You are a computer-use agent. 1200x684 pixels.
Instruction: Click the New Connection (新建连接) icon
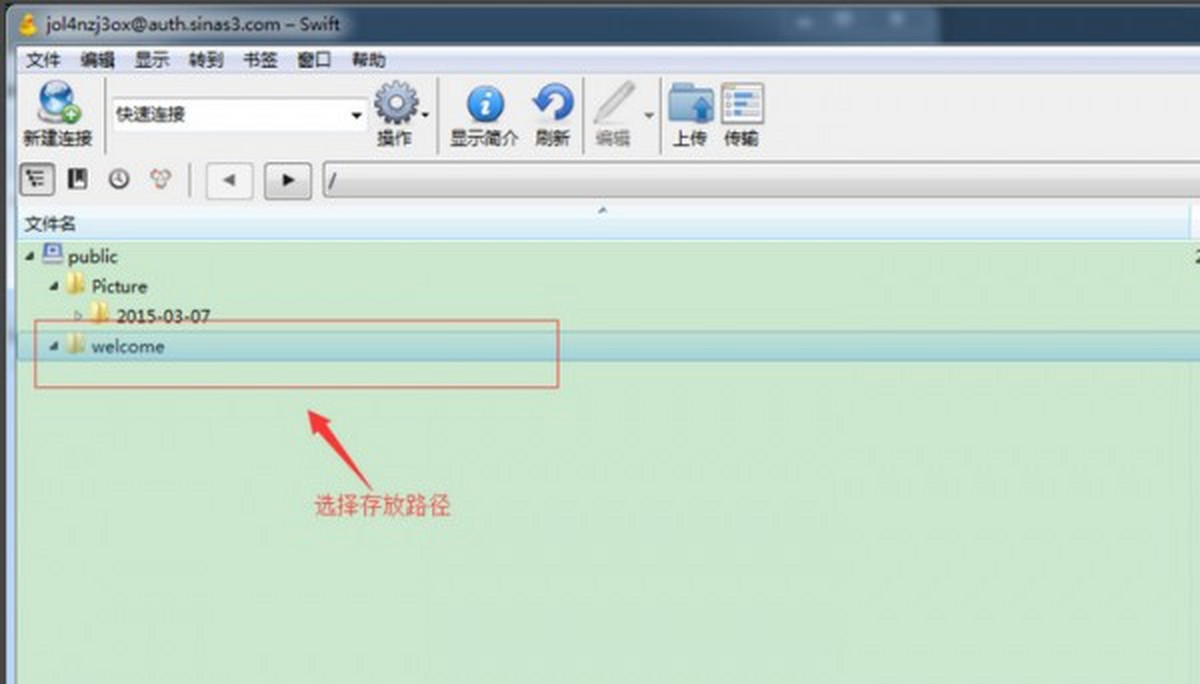pyautogui.click(x=58, y=105)
